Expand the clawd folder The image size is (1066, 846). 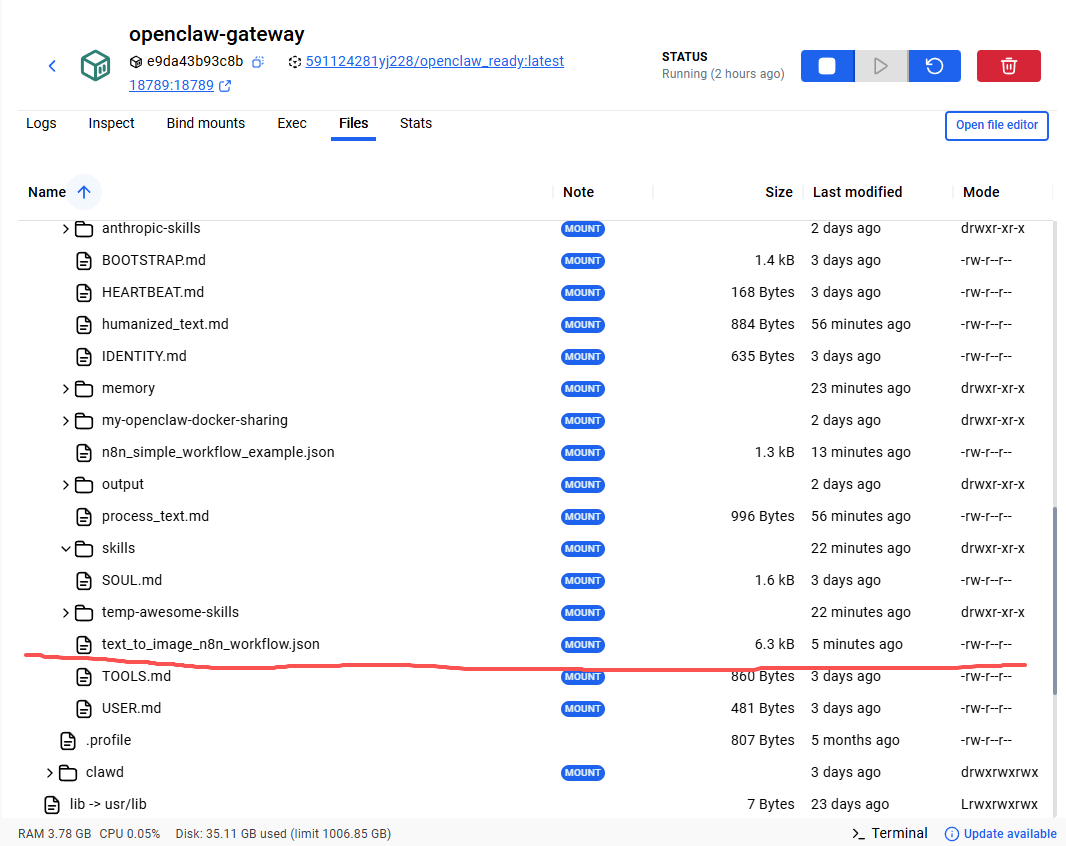point(50,773)
